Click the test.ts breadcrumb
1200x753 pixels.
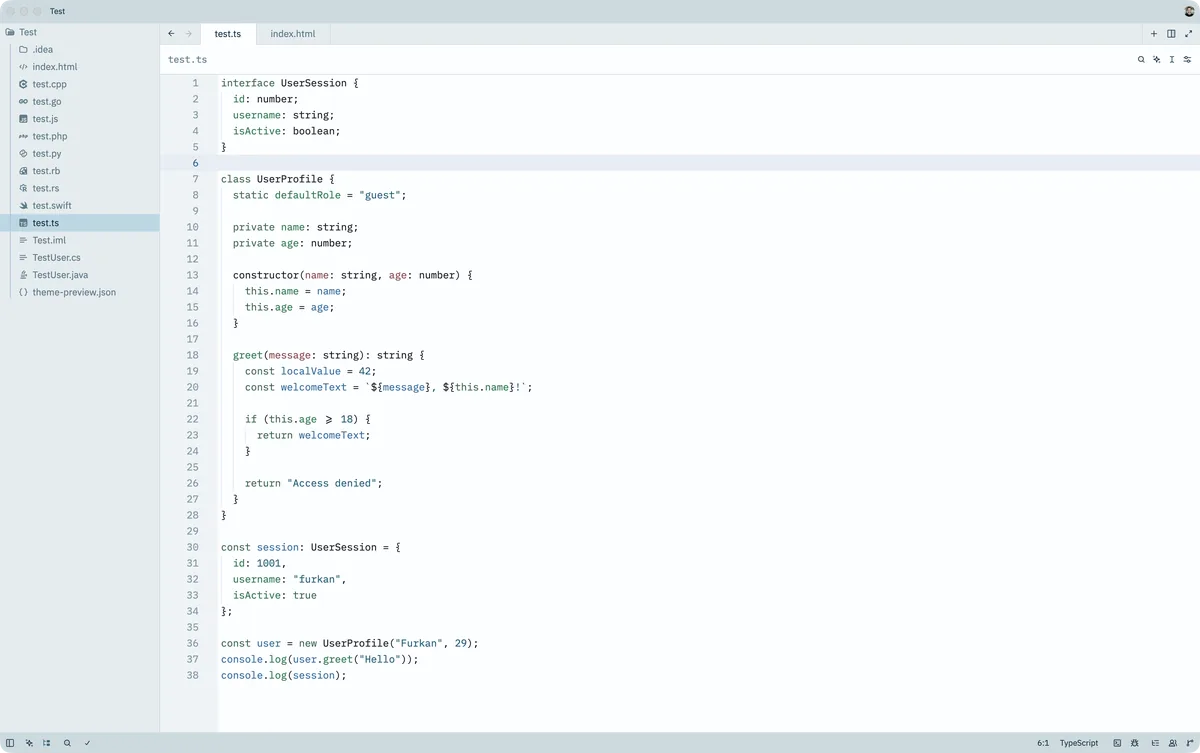(x=188, y=60)
